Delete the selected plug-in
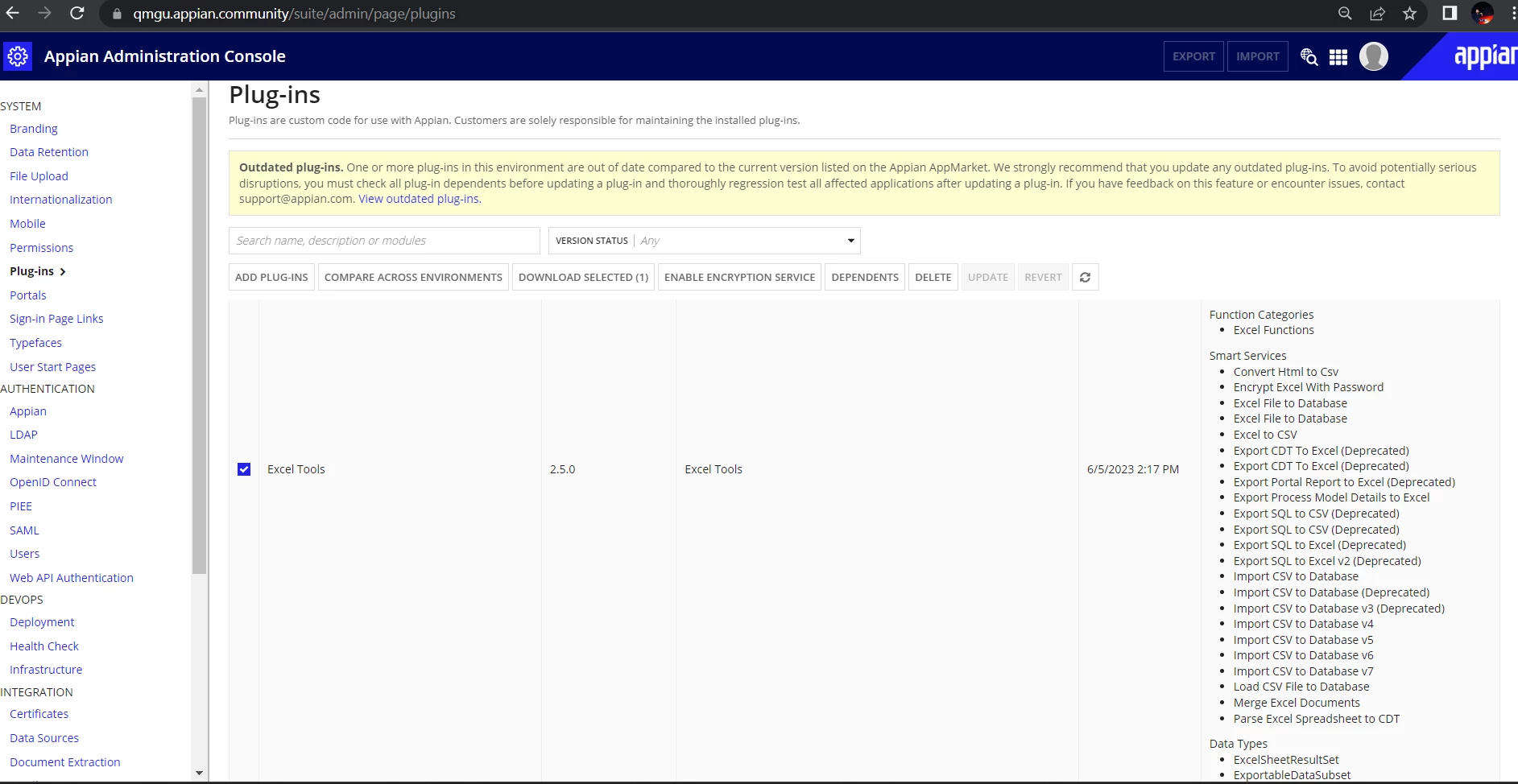Screen dimensions: 1518x784 [x=933, y=277]
